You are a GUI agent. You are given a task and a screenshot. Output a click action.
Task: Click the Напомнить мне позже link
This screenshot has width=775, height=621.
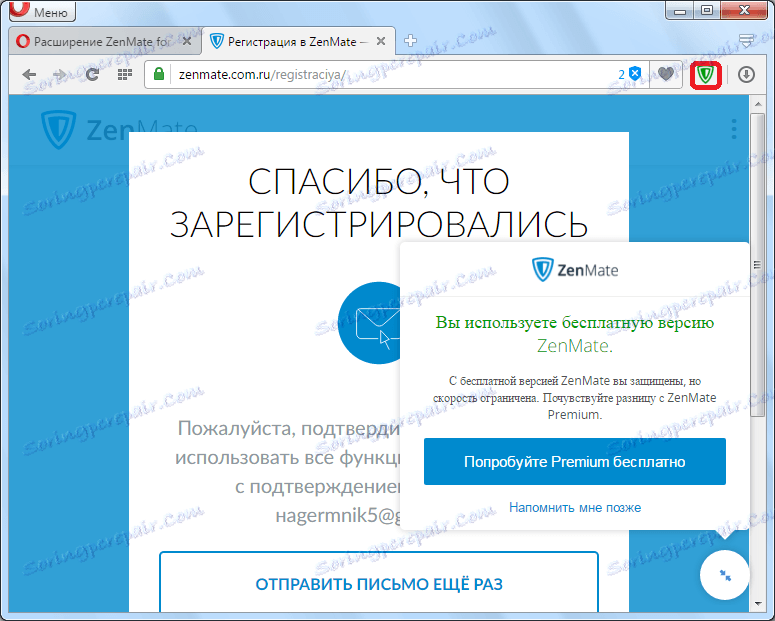(x=575, y=507)
